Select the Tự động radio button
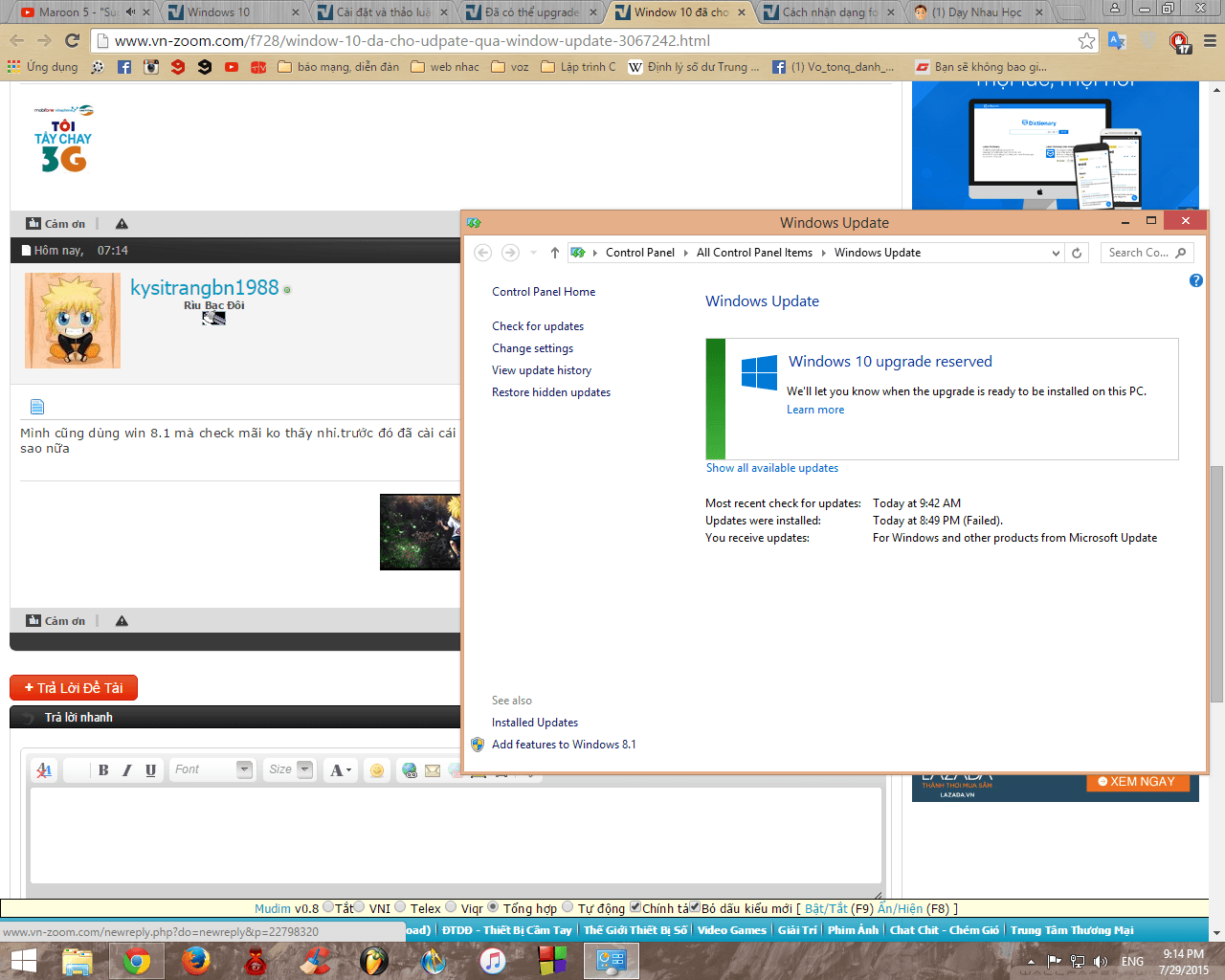This screenshot has width=1225, height=980. [x=568, y=907]
